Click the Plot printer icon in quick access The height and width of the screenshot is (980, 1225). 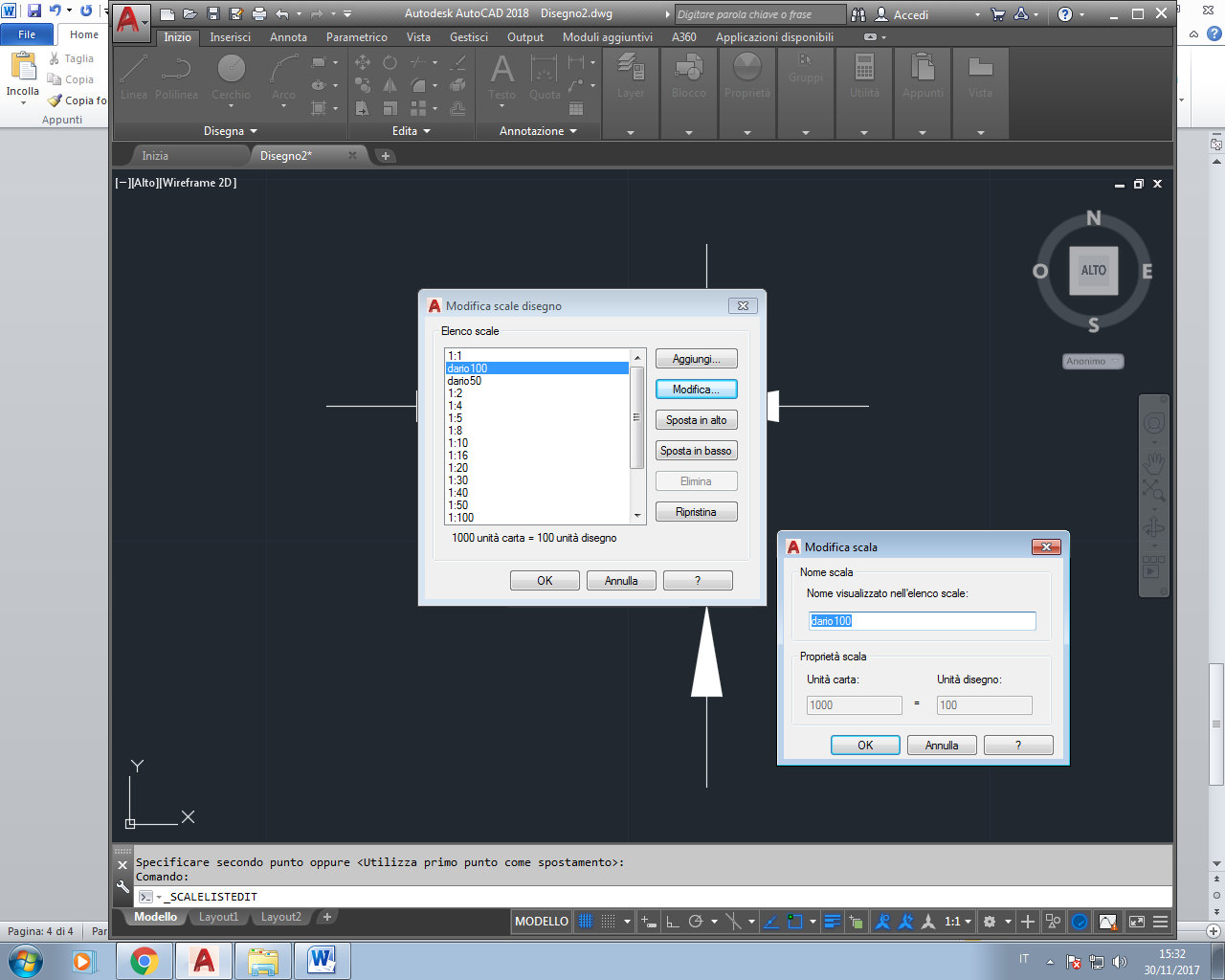click(258, 14)
